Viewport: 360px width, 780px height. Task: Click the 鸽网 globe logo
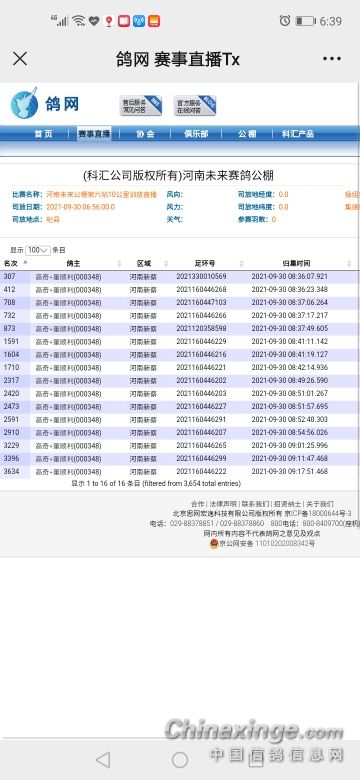(24, 103)
